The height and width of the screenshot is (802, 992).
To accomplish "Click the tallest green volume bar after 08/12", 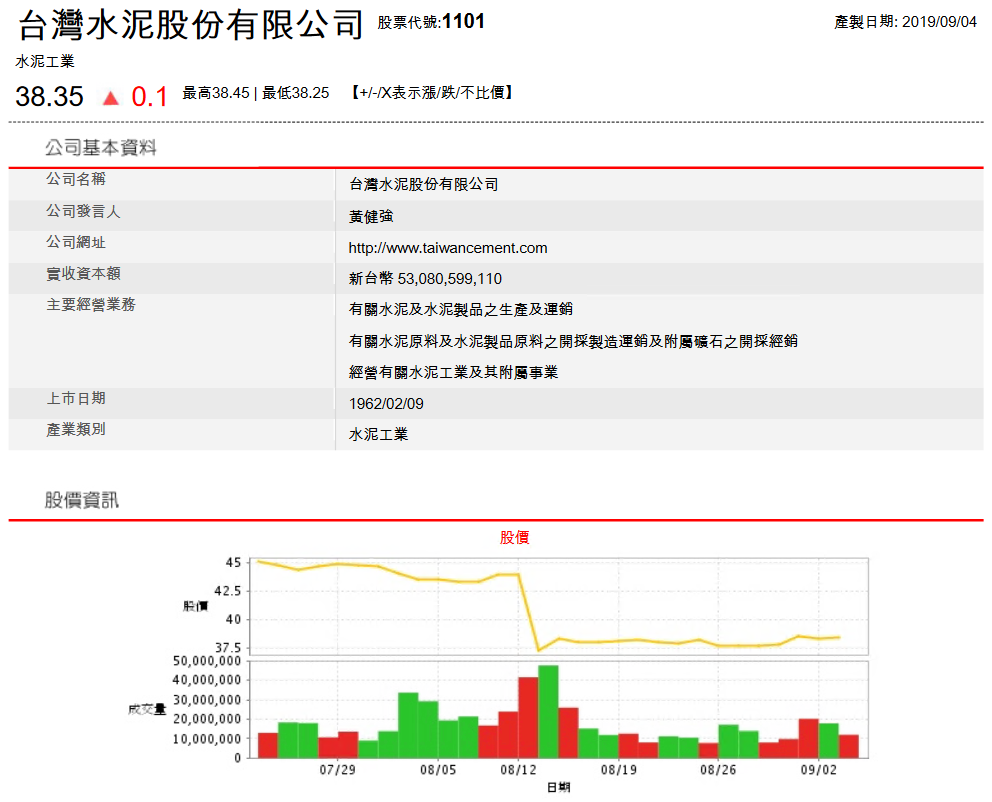I will pyautogui.click(x=548, y=712).
